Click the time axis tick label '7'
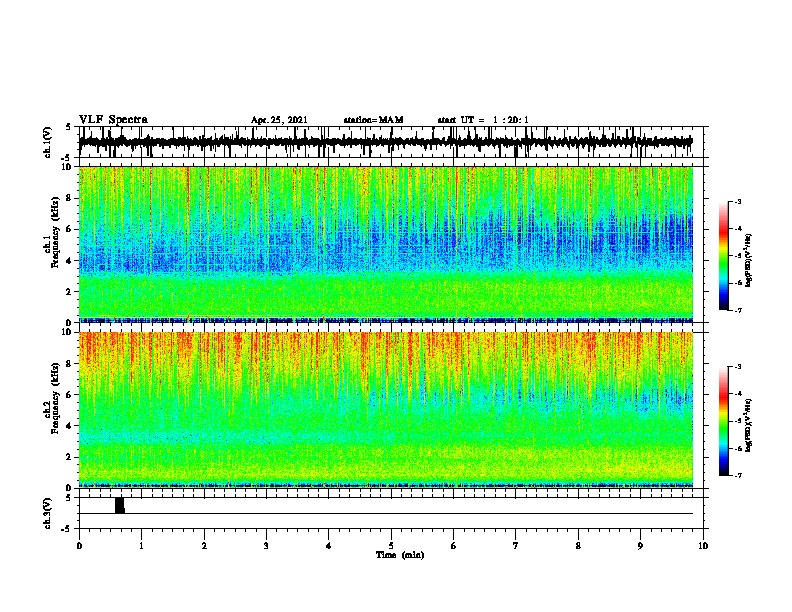 (x=516, y=546)
